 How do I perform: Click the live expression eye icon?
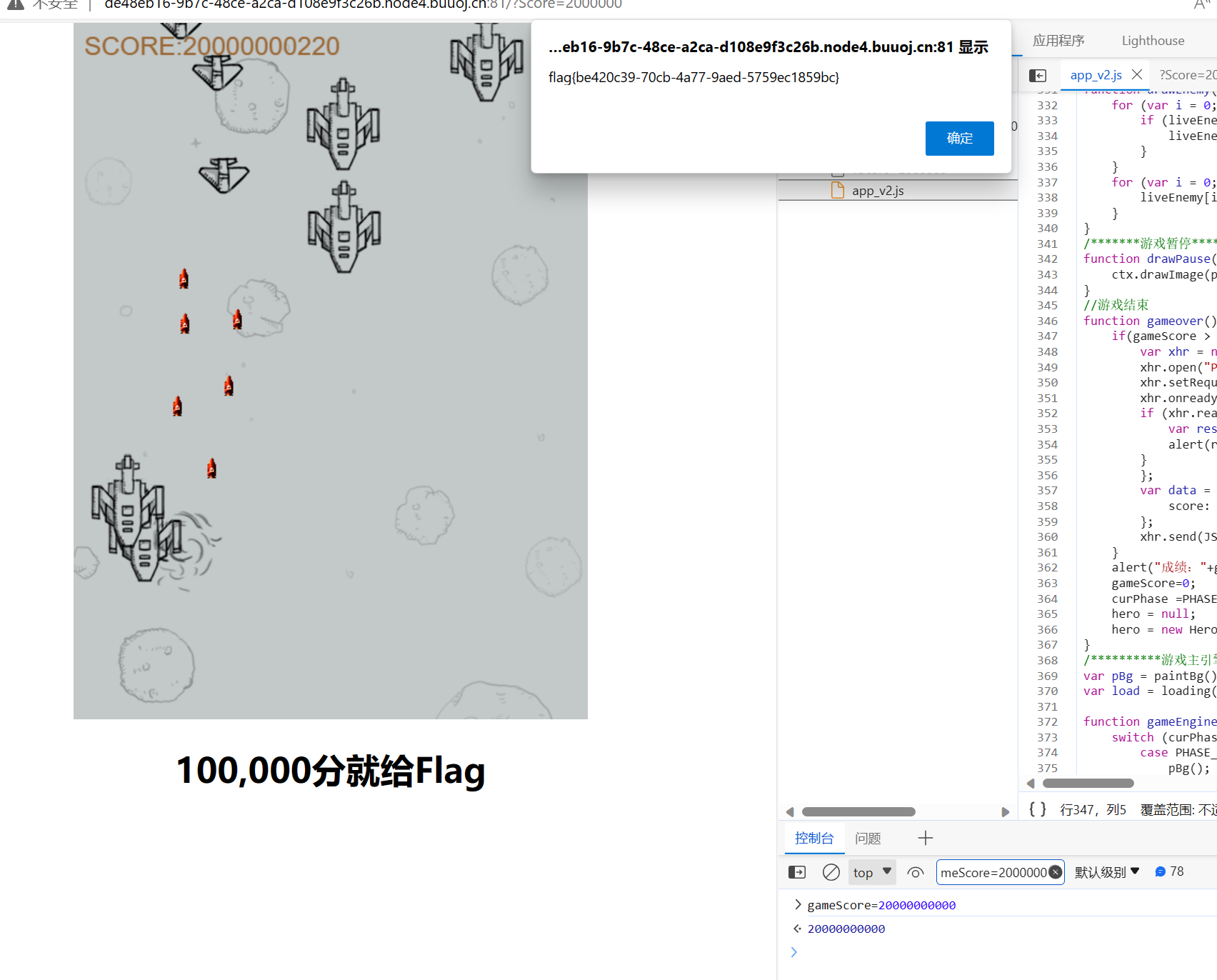(x=916, y=872)
